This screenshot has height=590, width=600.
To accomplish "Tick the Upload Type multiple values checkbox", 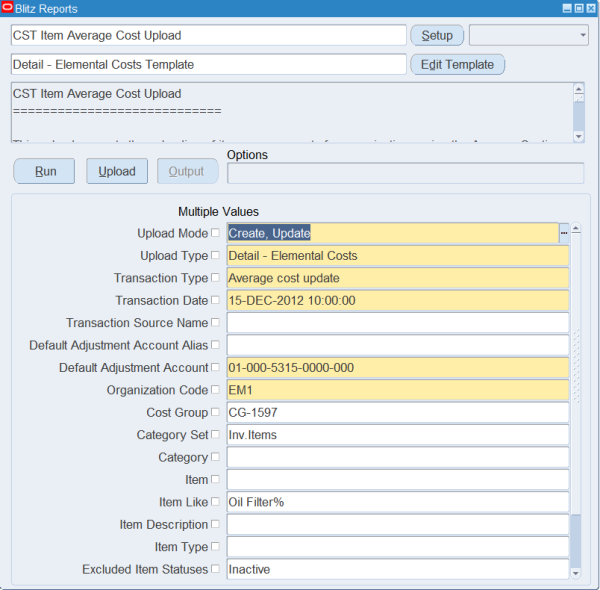I will (215, 255).
